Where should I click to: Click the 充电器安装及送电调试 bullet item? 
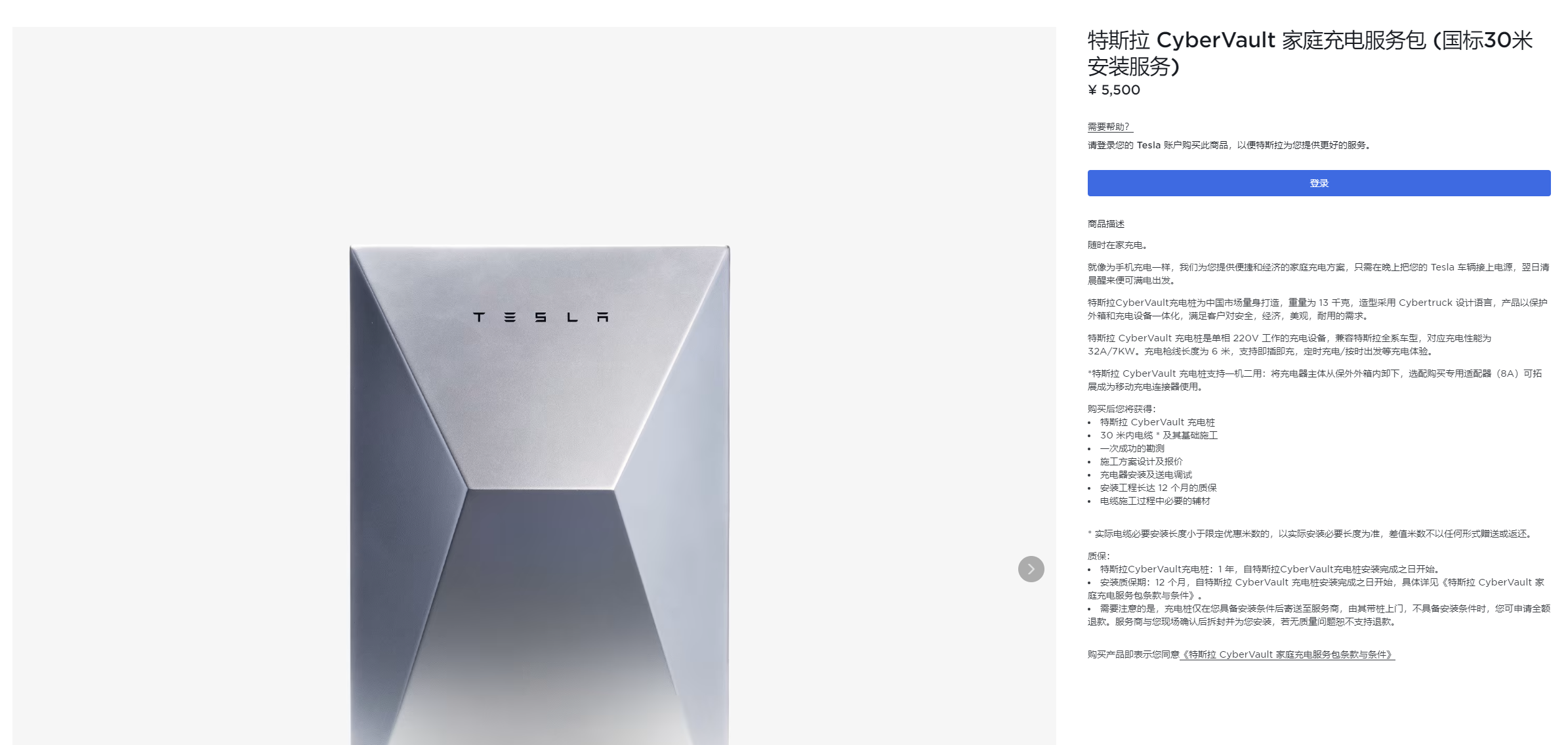[x=1146, y=475]
